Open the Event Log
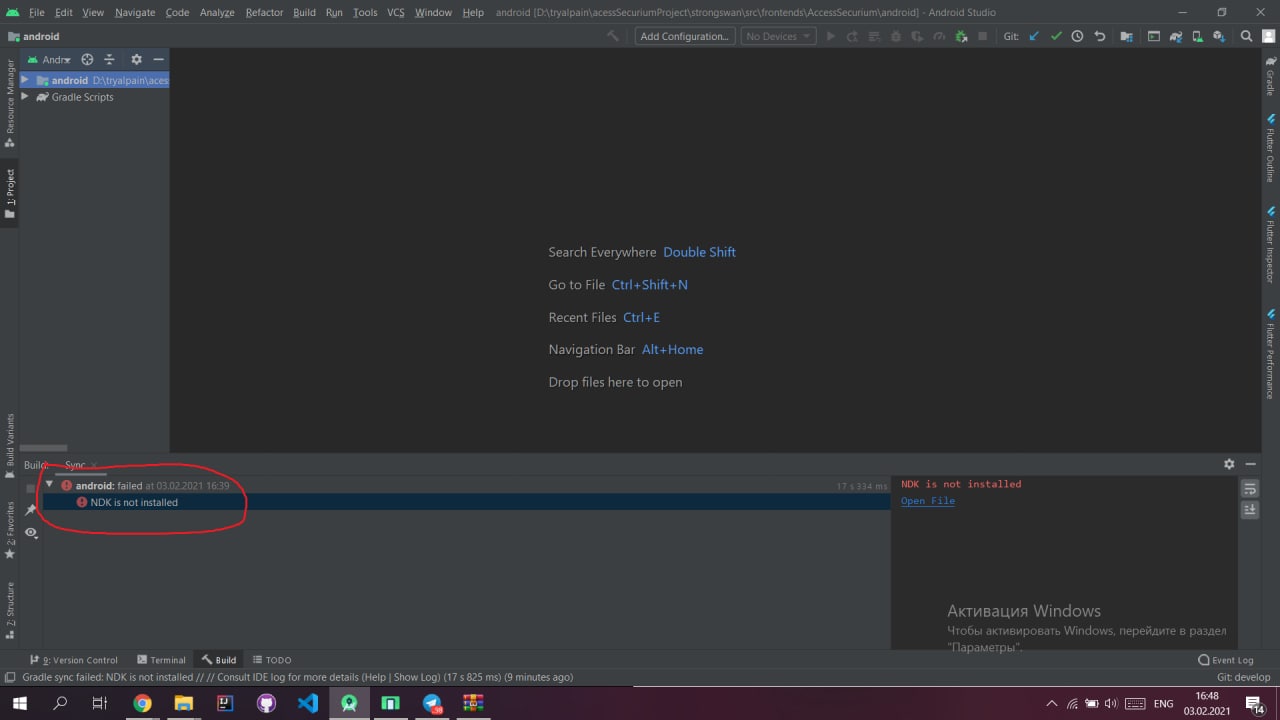 [1226, 660]
